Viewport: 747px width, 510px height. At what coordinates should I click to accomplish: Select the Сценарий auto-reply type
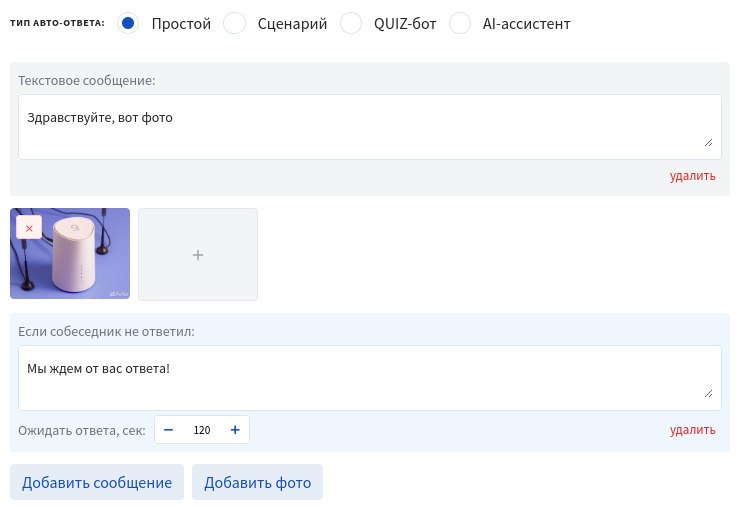click(x=234, y=23)
